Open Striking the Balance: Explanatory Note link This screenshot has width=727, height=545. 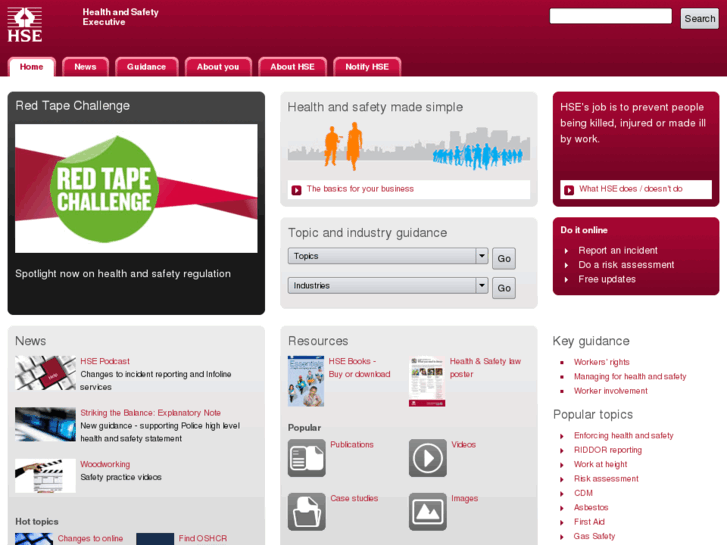click(150, 413)
